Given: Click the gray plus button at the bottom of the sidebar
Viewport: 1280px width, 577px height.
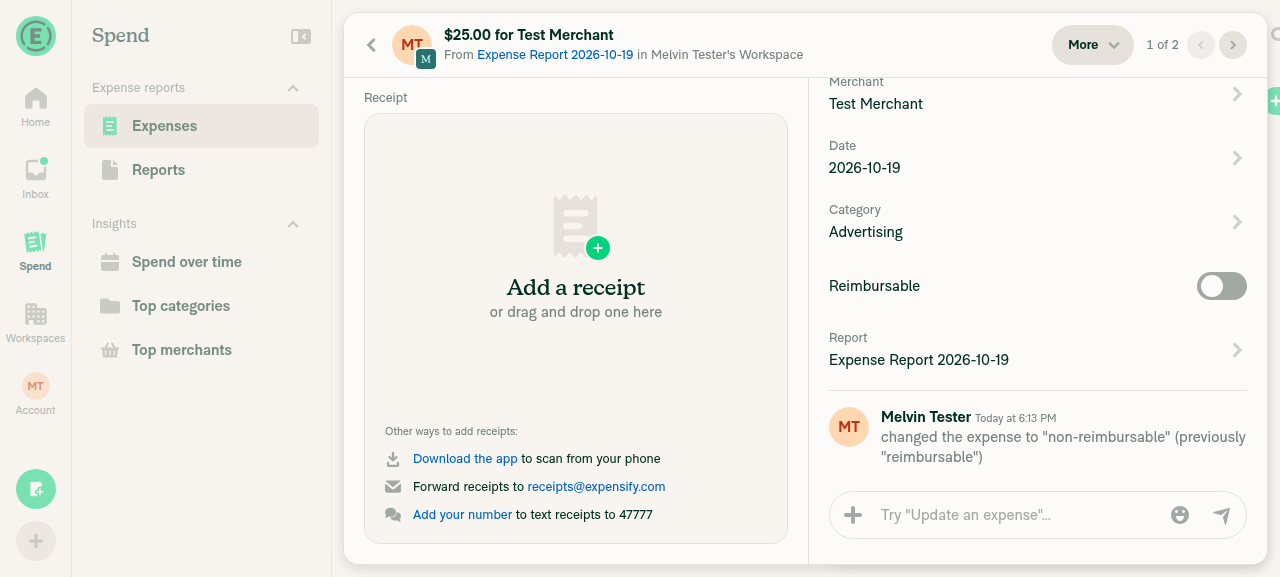Looking at the screenshot, I should tap(36, 541).
